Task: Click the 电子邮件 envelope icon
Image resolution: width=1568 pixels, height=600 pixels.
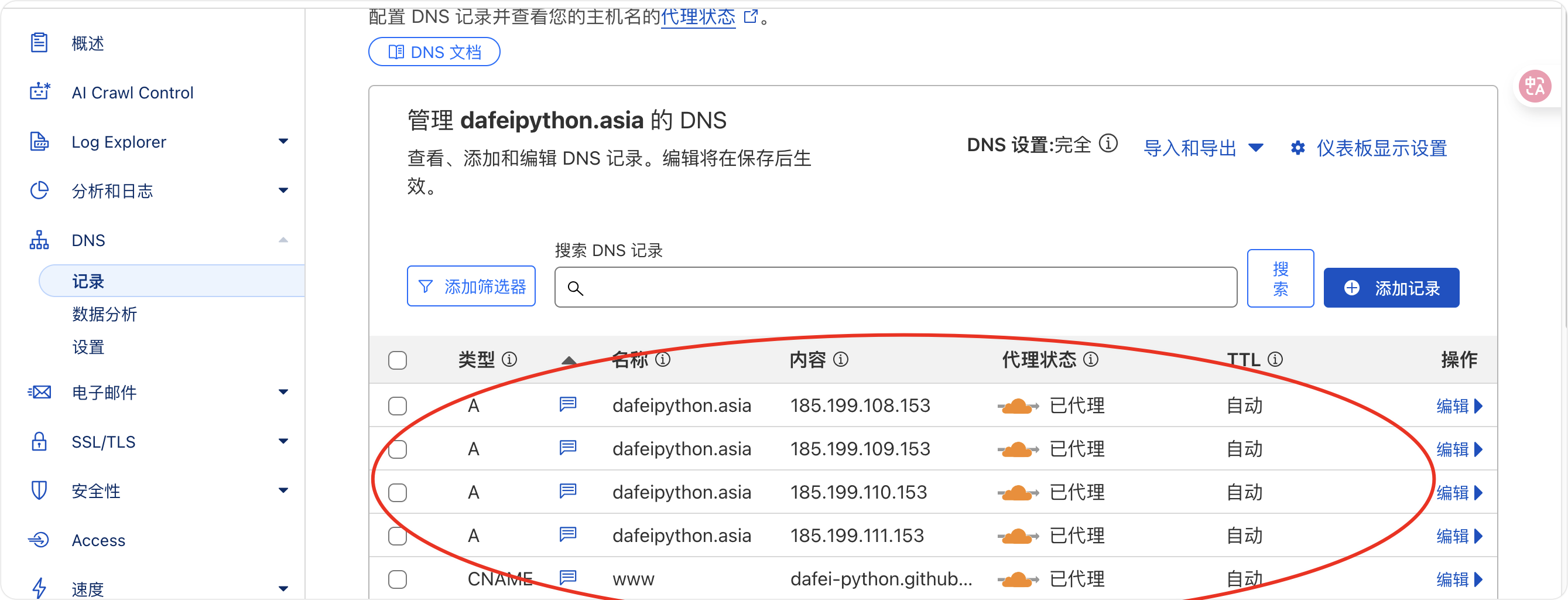Action: pos(40,392)
